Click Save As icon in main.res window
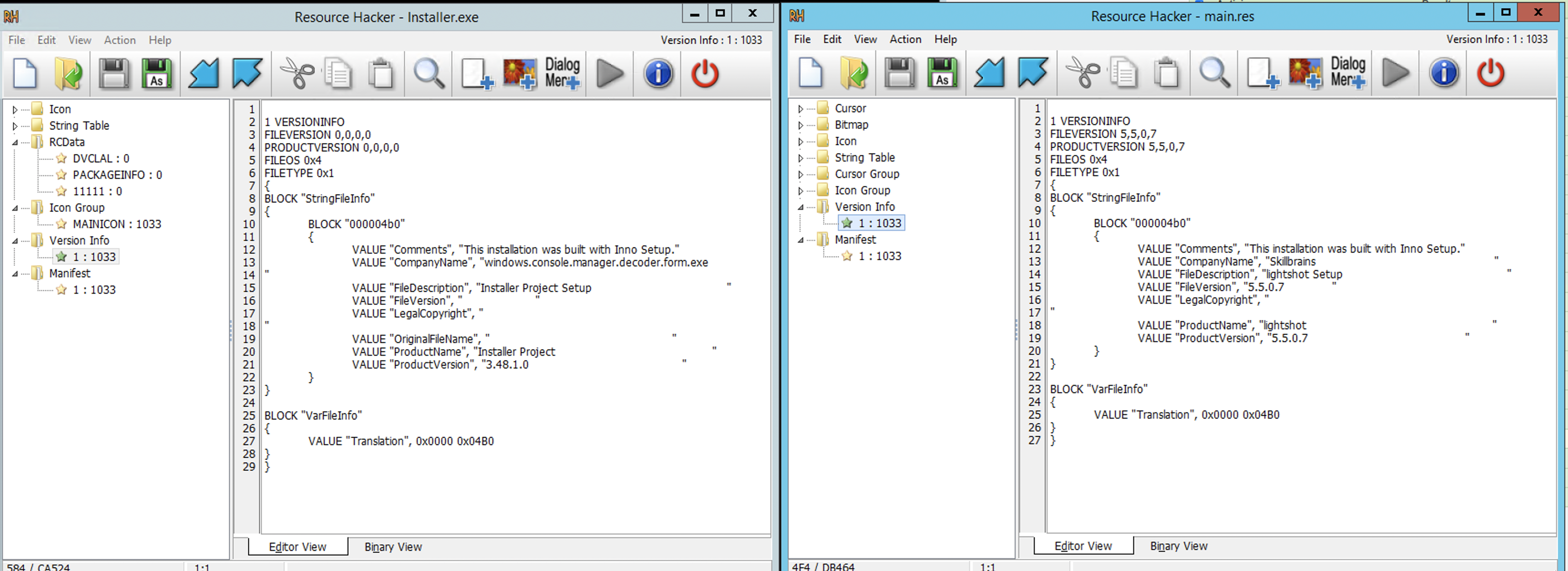 (943, 73)
